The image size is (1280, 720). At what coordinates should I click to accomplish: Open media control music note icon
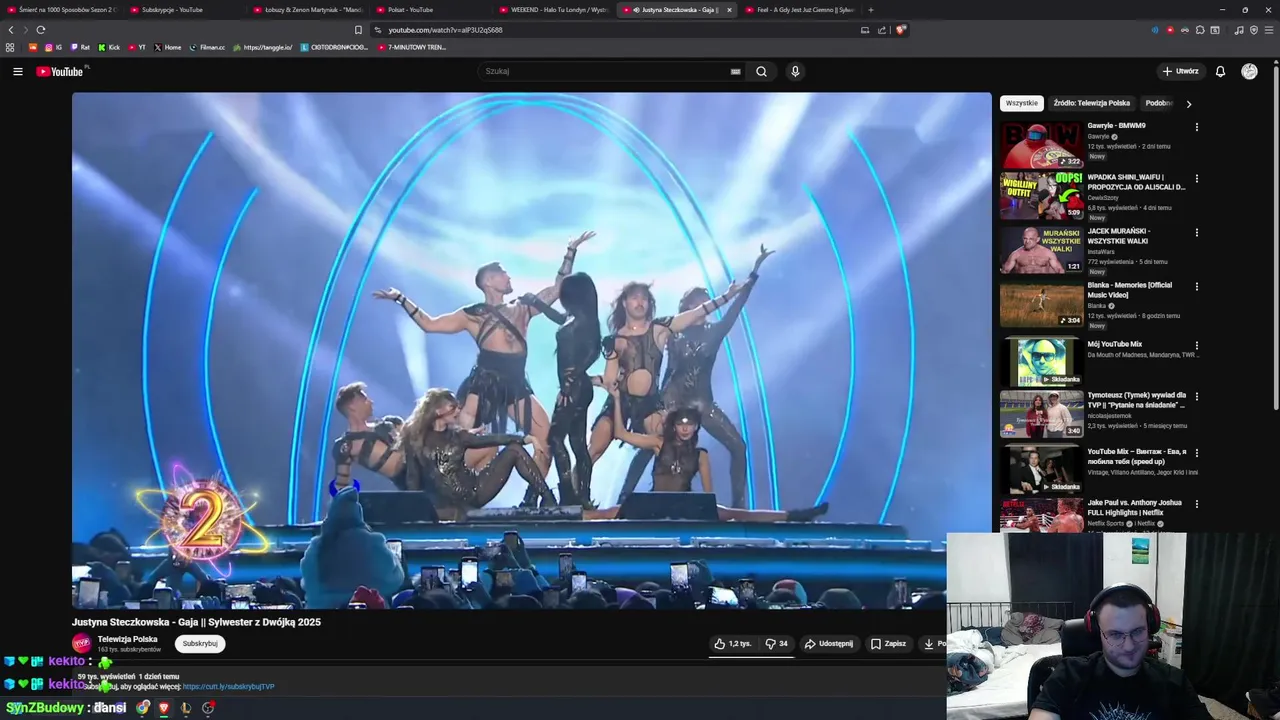[x=1239, y=30]
